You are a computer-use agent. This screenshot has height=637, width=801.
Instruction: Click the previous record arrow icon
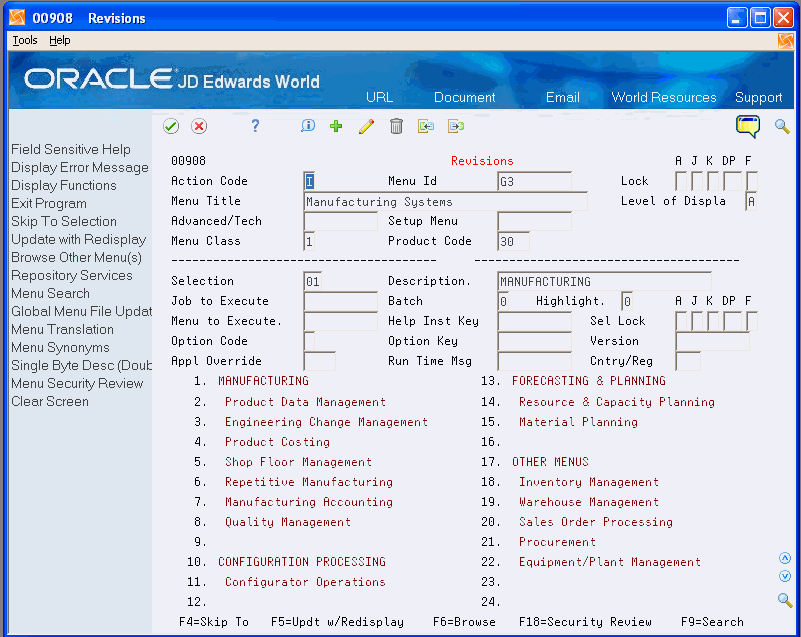[x=426, y=126]
